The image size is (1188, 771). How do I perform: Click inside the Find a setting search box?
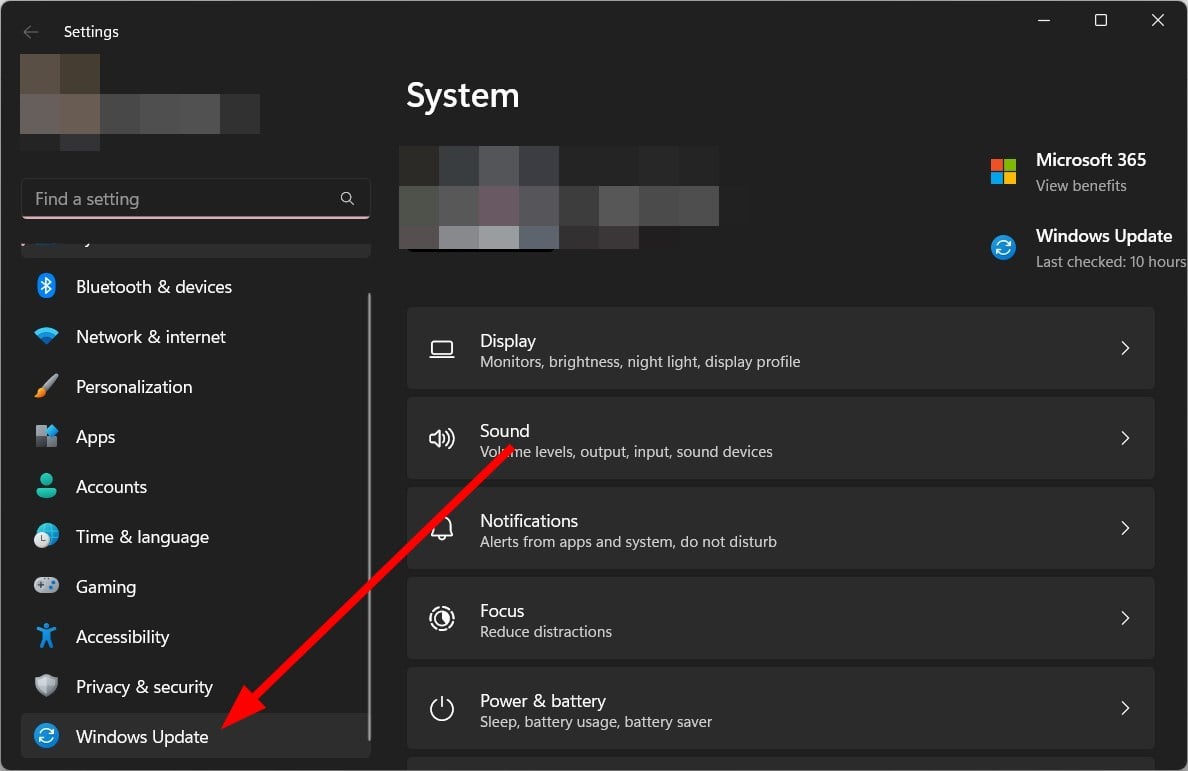[x=180, y=198]
